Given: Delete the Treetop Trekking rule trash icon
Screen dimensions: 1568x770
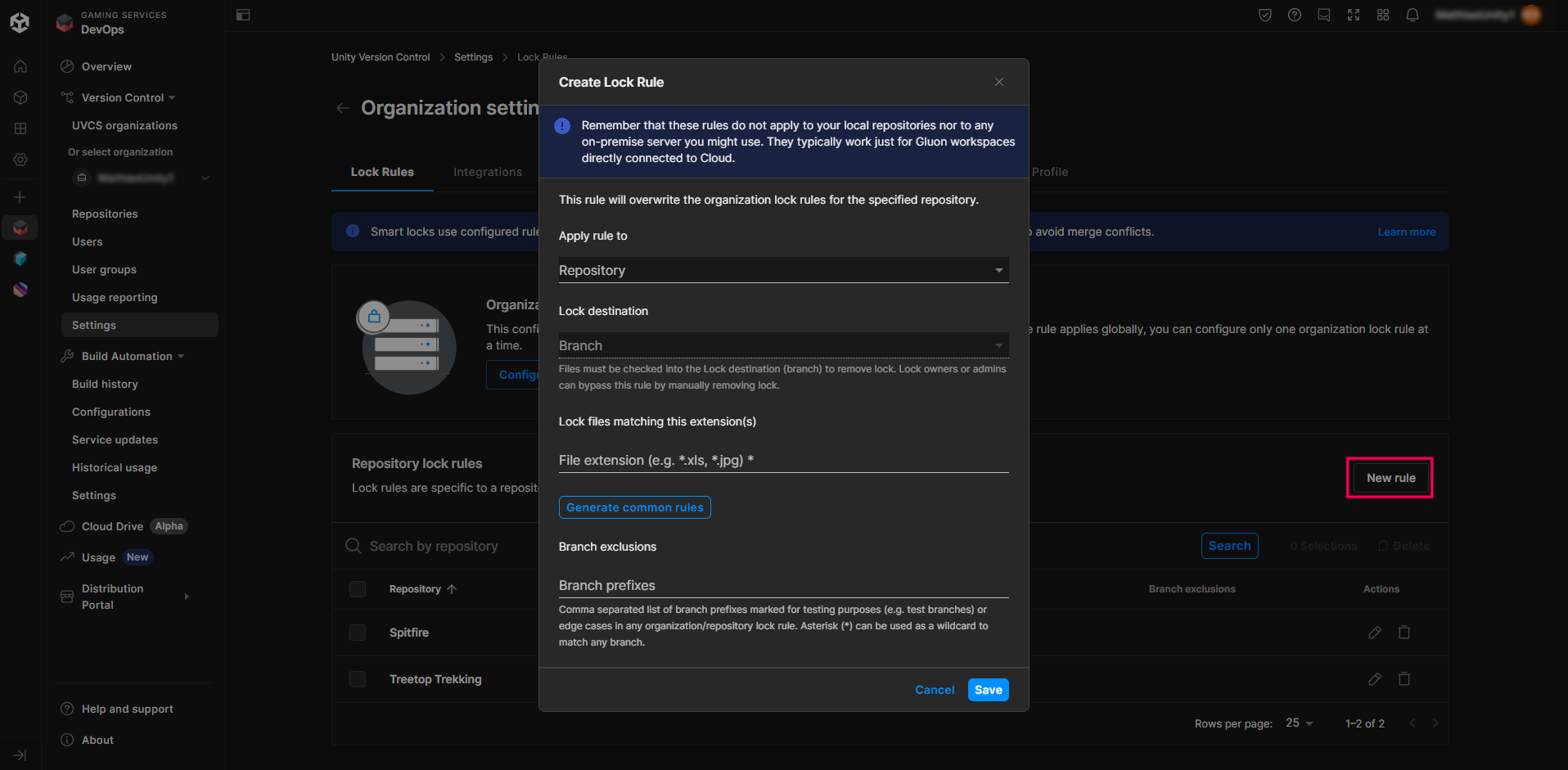Looking at the screenshot, I should tap(1404, 679).
